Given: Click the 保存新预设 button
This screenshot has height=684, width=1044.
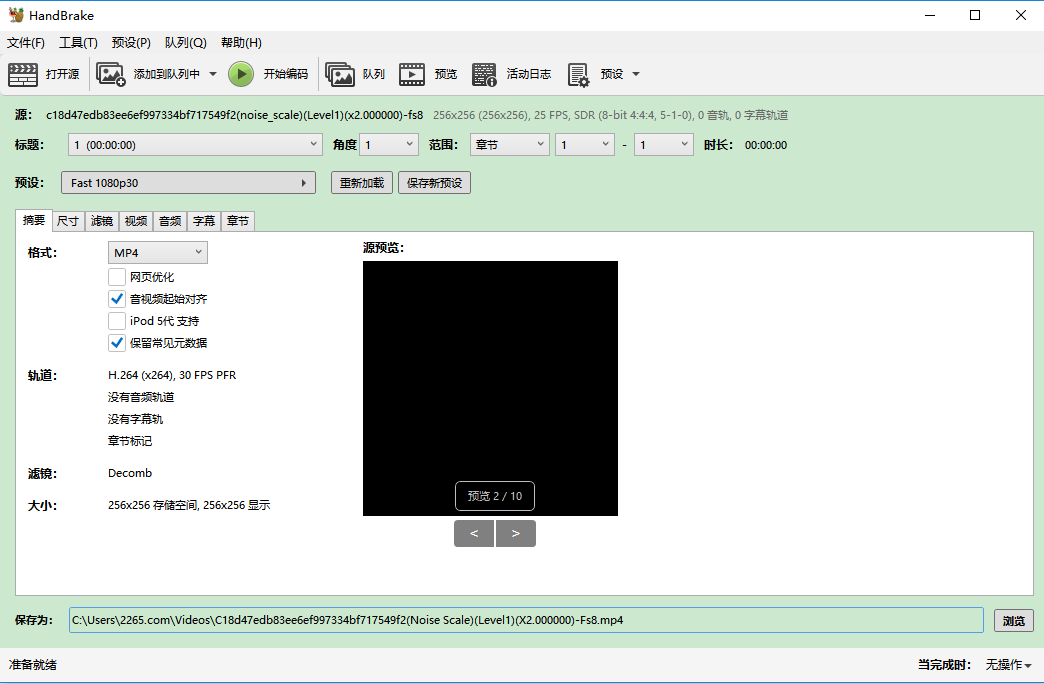Looking at the screenshot, I should tap(435, 183).
